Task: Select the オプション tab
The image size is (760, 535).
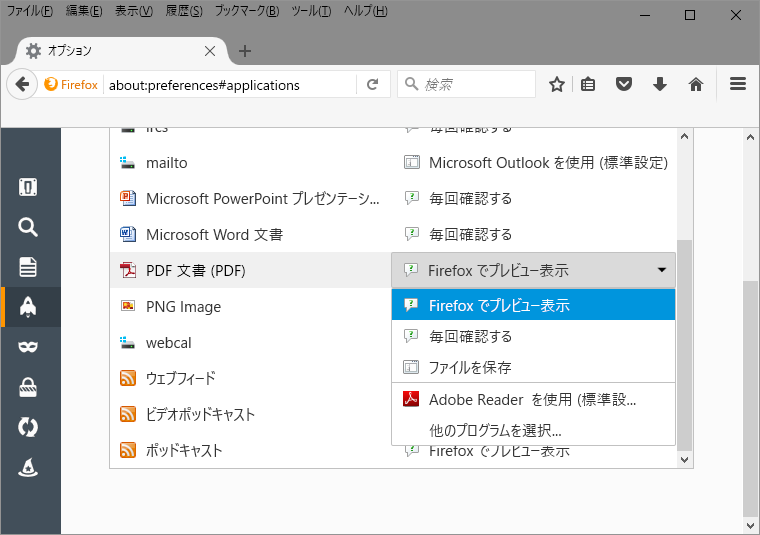Action: (x=121, y=51)
